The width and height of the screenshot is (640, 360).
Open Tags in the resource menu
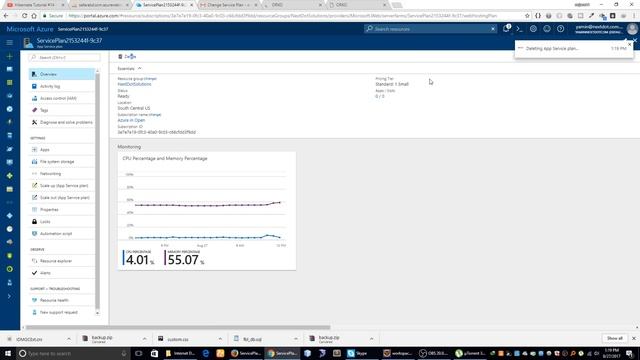pos(62,110)
